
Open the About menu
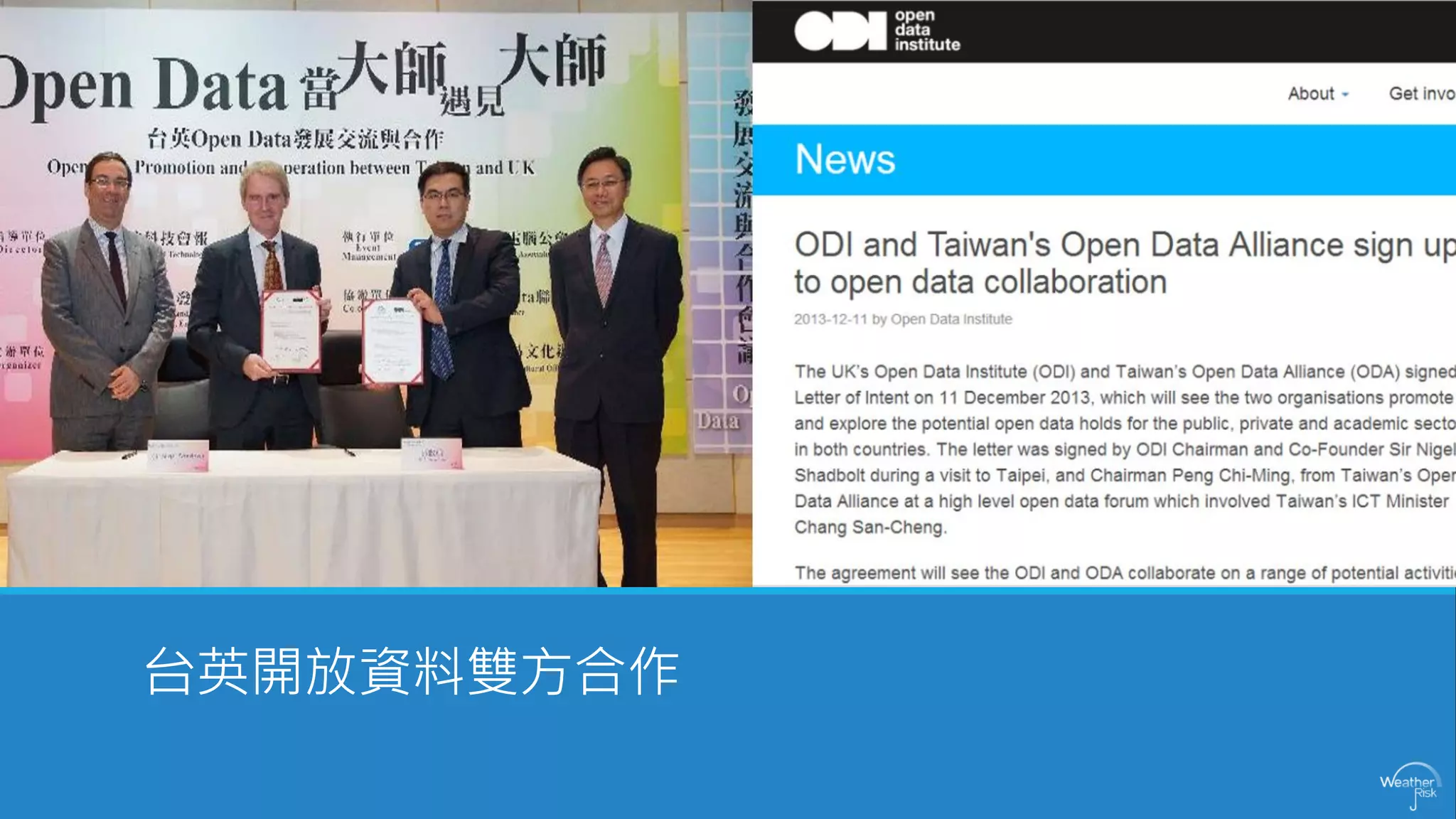[1318, 94]
